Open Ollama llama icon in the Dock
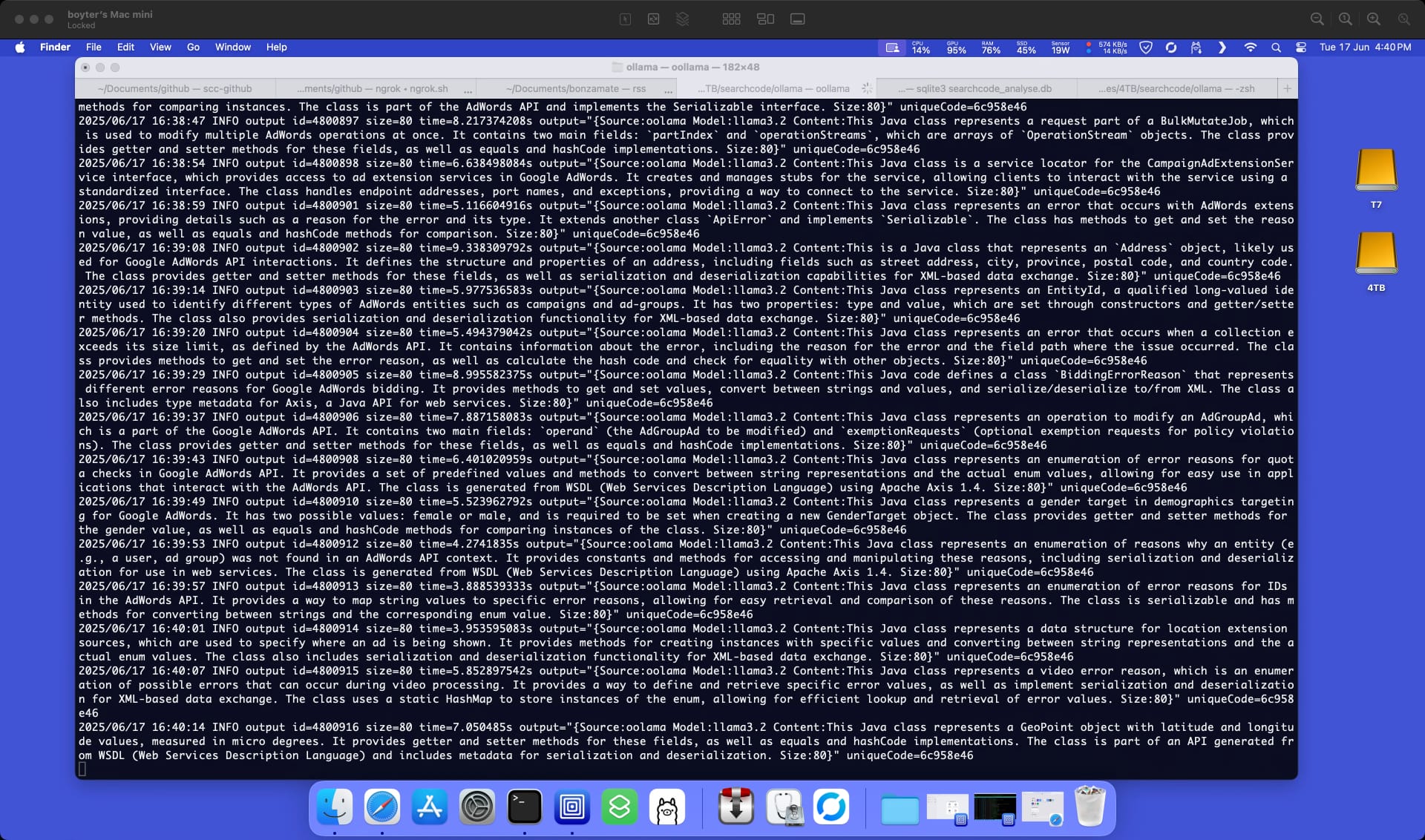Image resolution: width=1425 pixels, height=840 pixels. (x=667, y=807)
